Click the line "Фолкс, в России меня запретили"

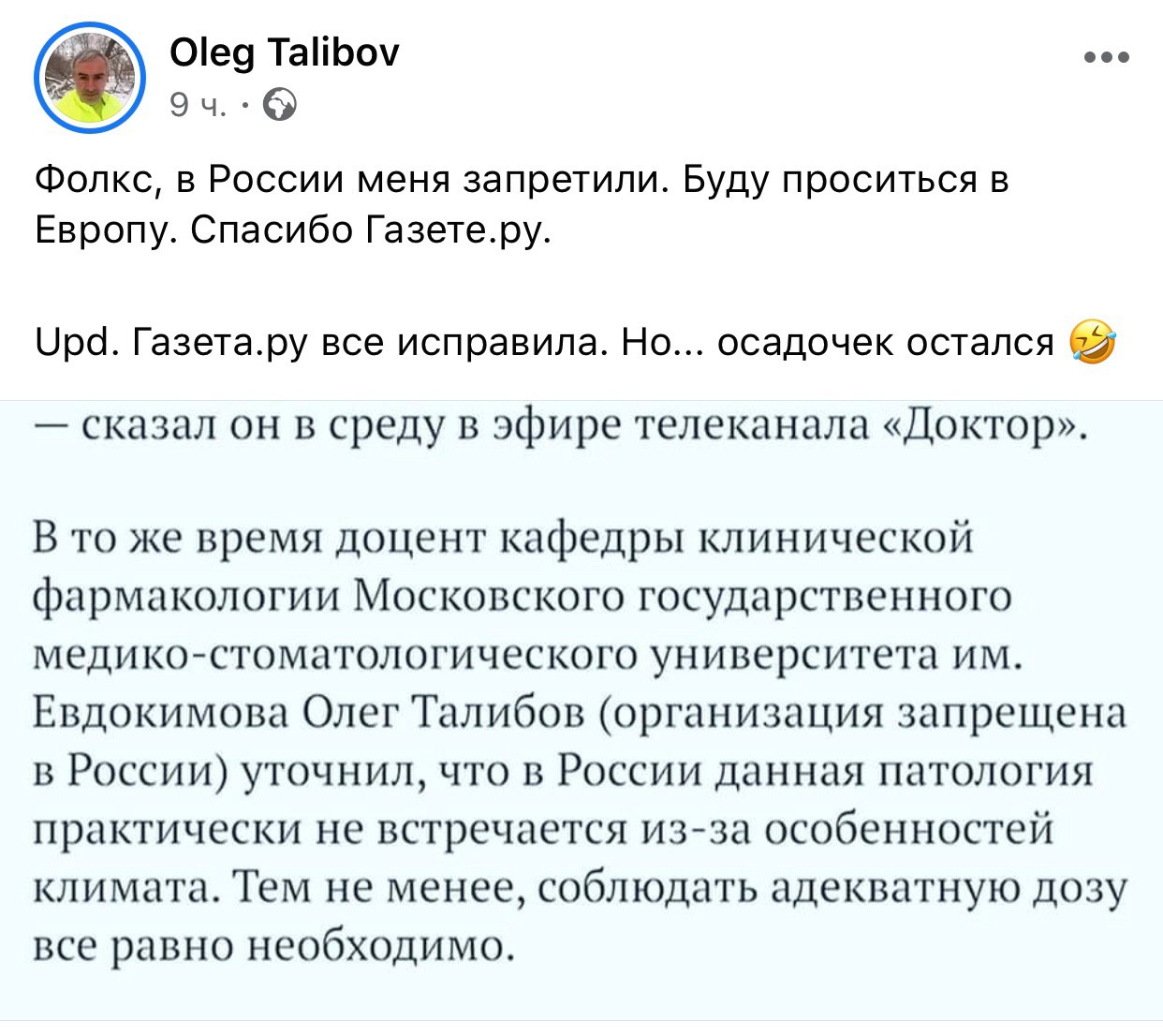[350, 179]
